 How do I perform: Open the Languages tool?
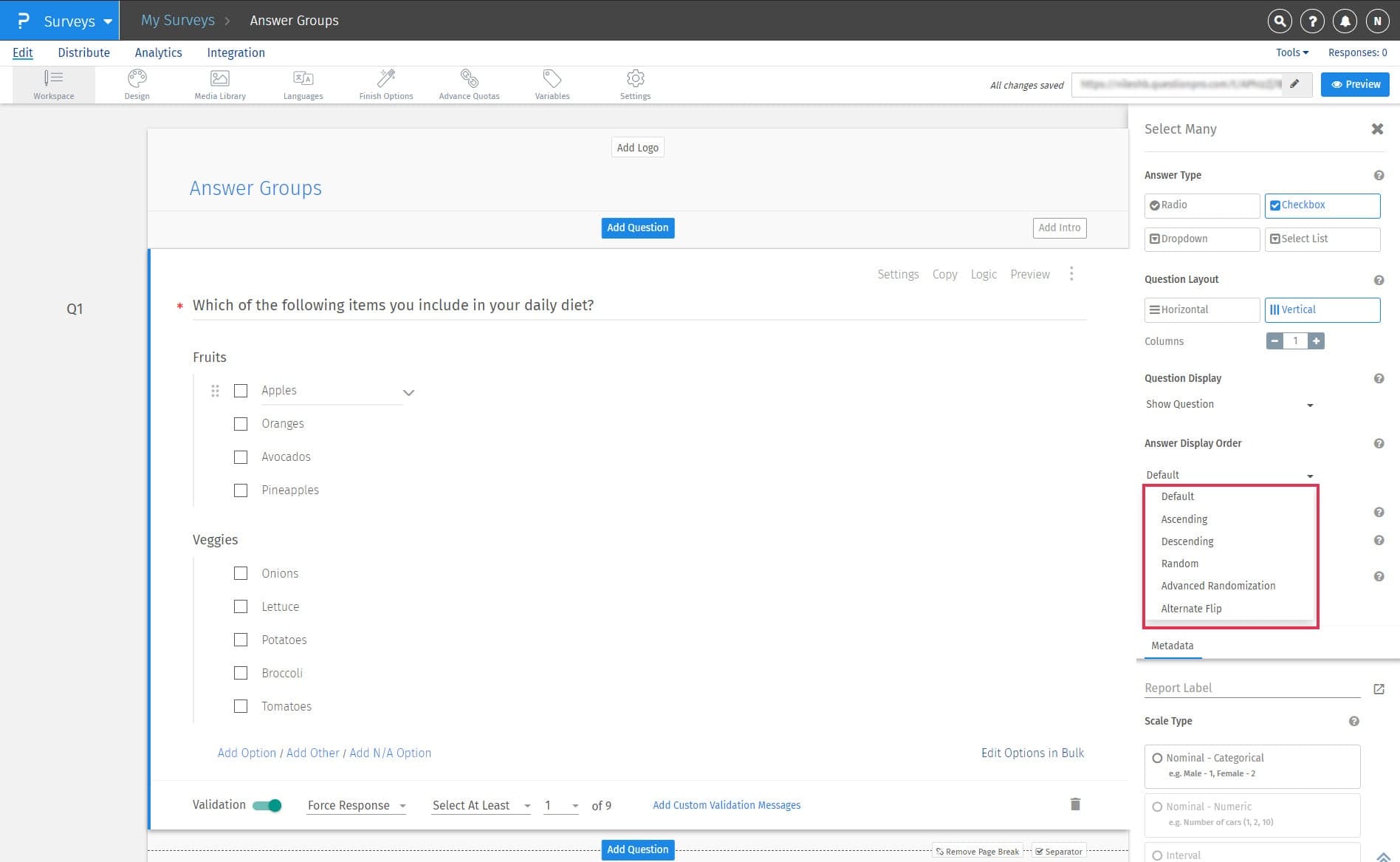point(303,84)
